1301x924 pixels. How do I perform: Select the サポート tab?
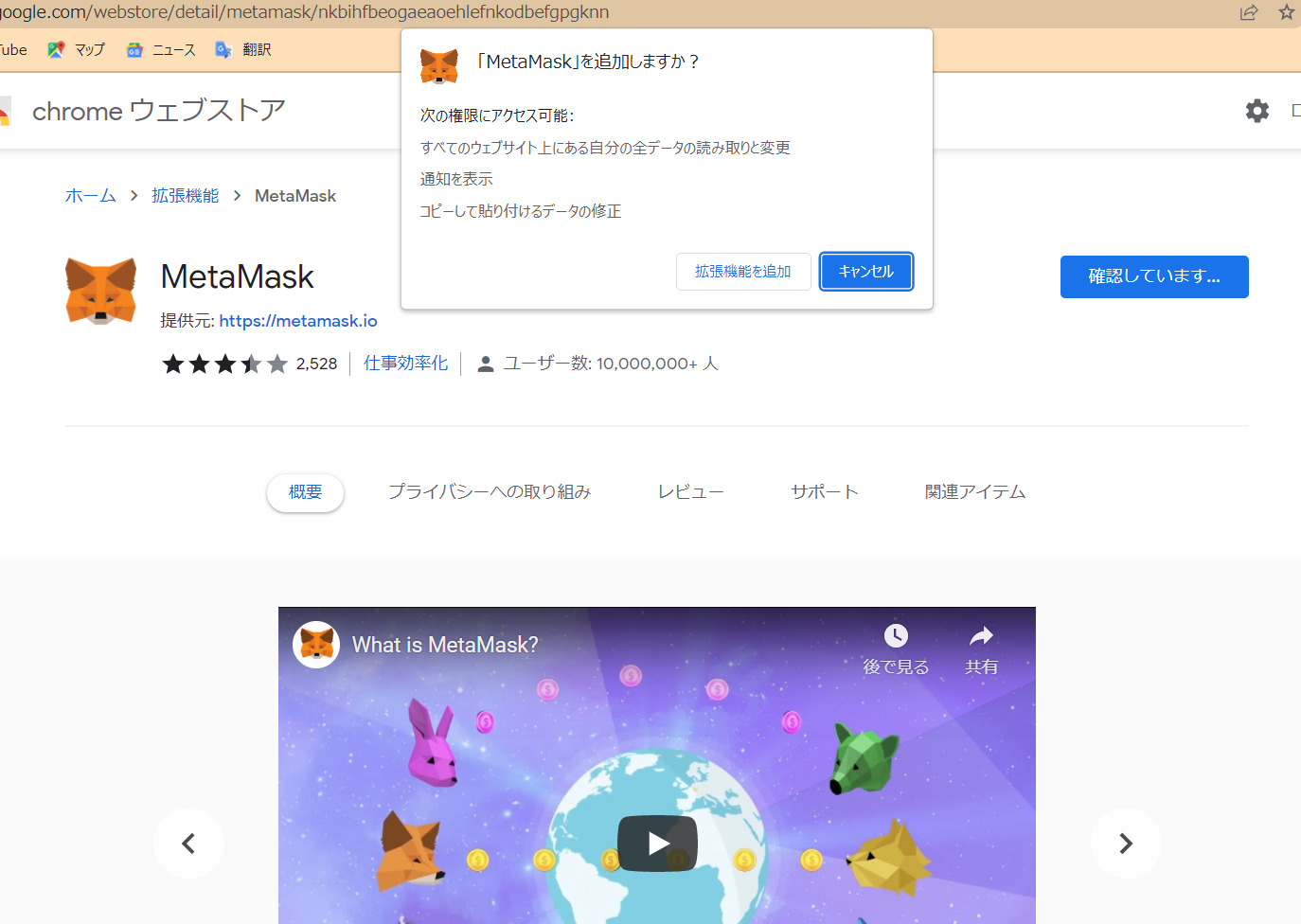[825, 492]
